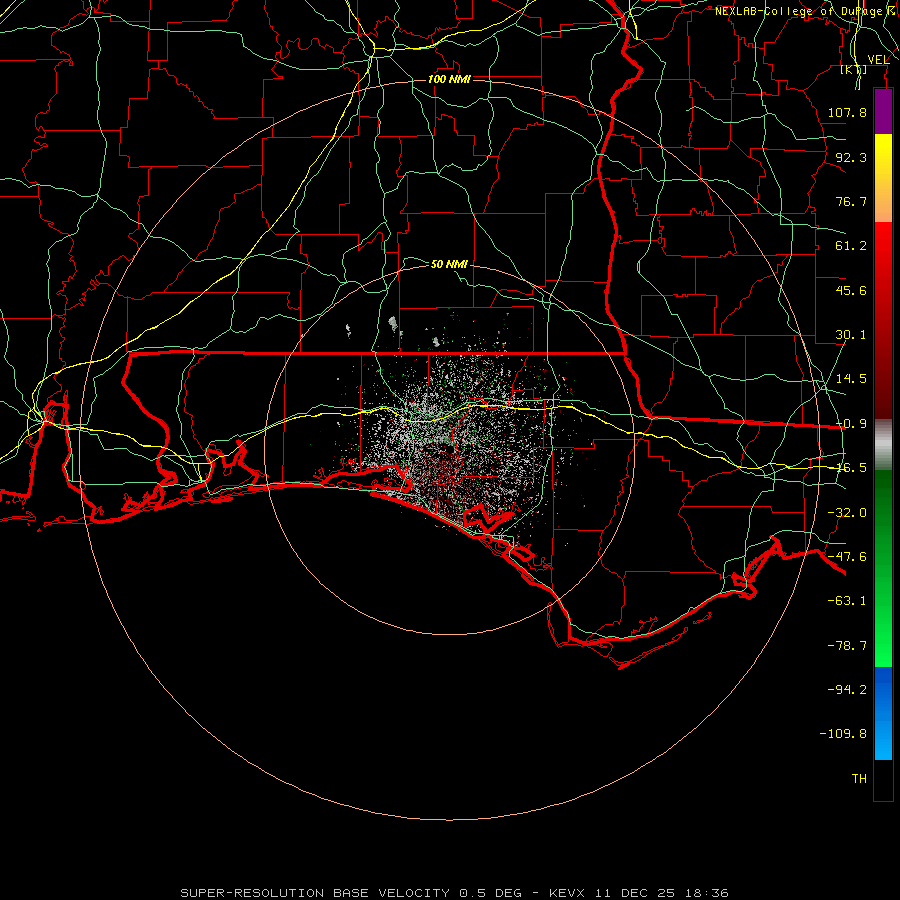Select the green band of the color scale
Image resolution: width=900 pixels, height=900 pixels.
pyautogui.click(x=883, y=568)
